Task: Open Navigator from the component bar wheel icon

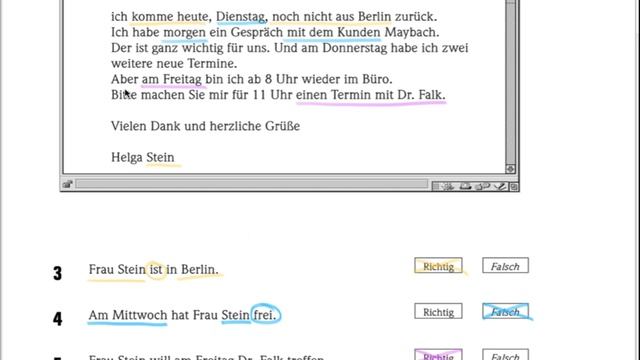Action: tap(448, 187)
